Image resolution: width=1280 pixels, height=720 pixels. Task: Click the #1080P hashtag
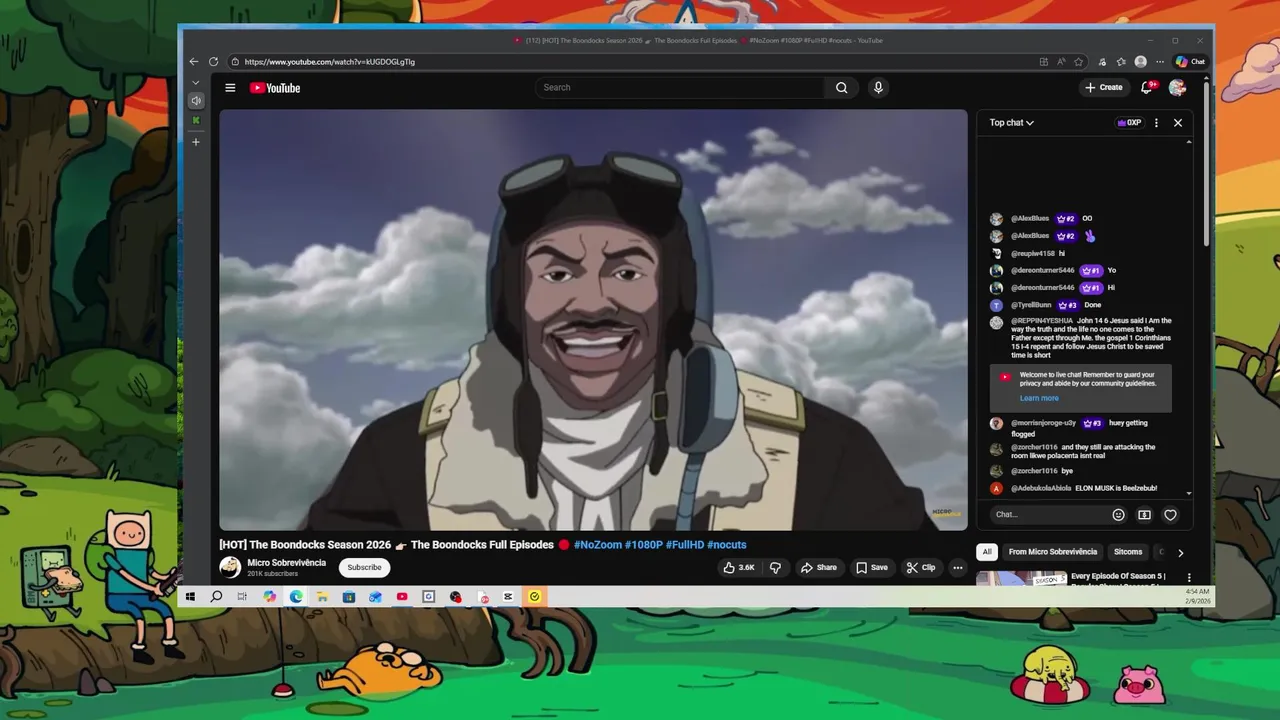coord(644,545)
